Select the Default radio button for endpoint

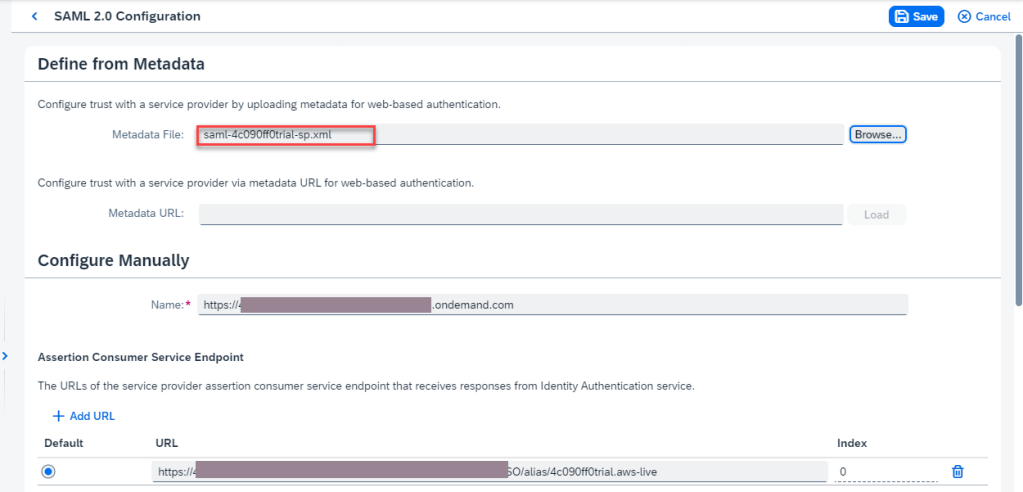[x=49, y=472]
